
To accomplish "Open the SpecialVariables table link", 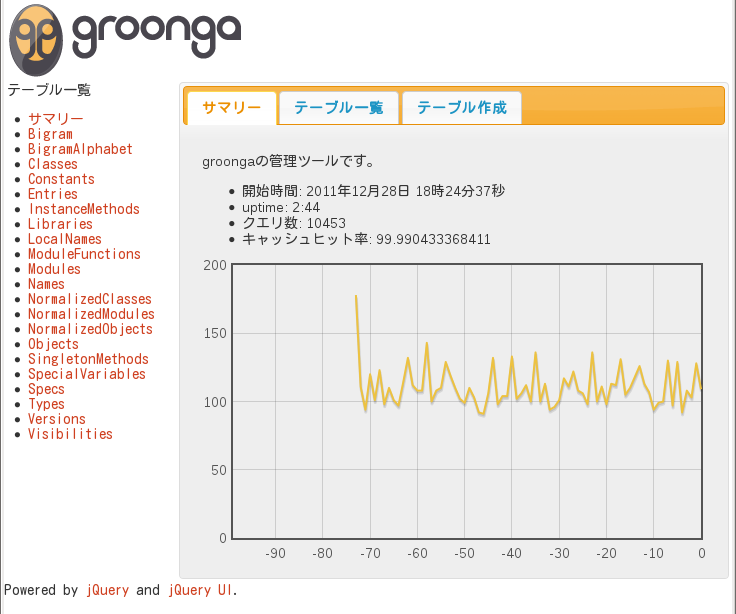I will 87,374.
